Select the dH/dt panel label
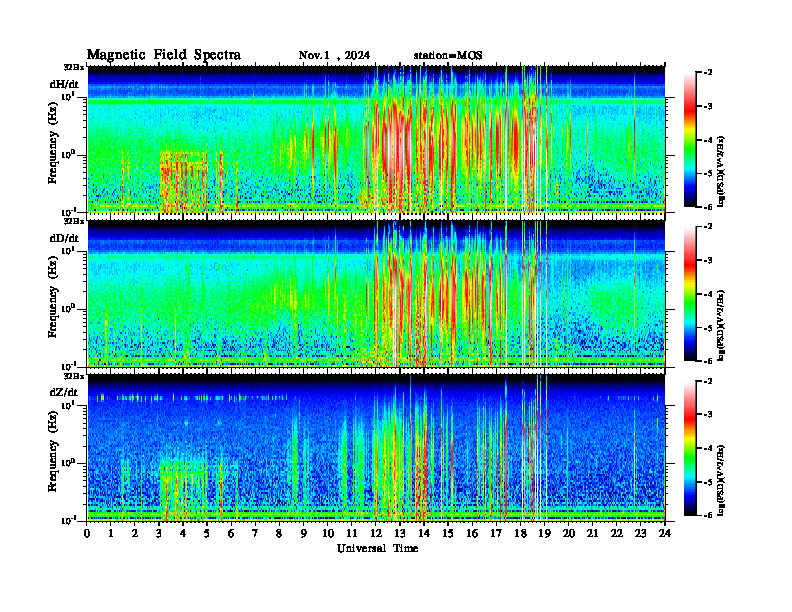Screen dimensions: 792x612 click(x=64, y=84)
